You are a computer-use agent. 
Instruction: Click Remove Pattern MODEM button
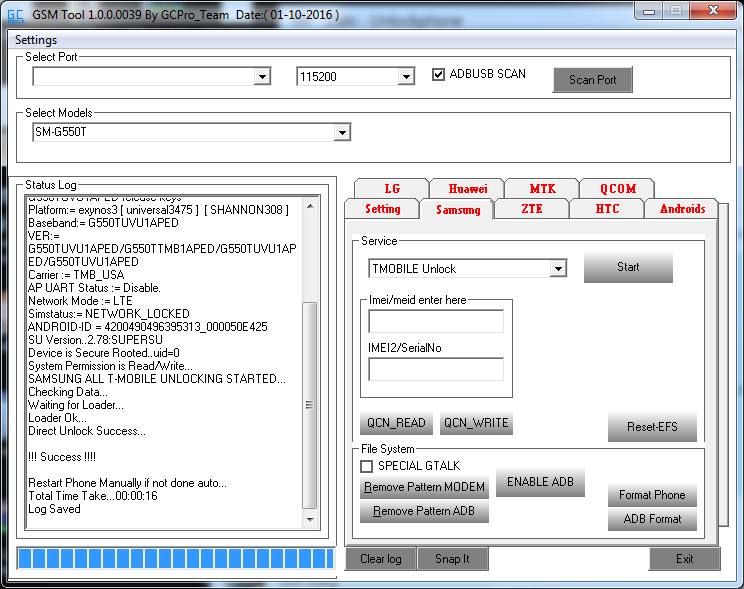(x=425, y=488)
